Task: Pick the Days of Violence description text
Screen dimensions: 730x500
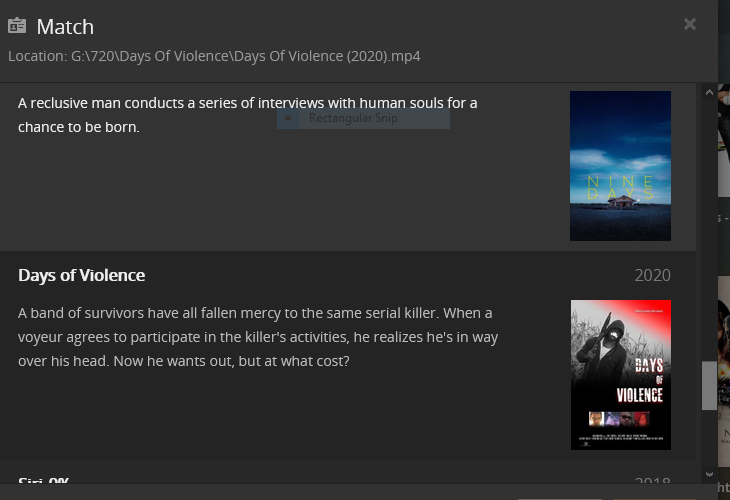Action: click(x=258, y=336)
